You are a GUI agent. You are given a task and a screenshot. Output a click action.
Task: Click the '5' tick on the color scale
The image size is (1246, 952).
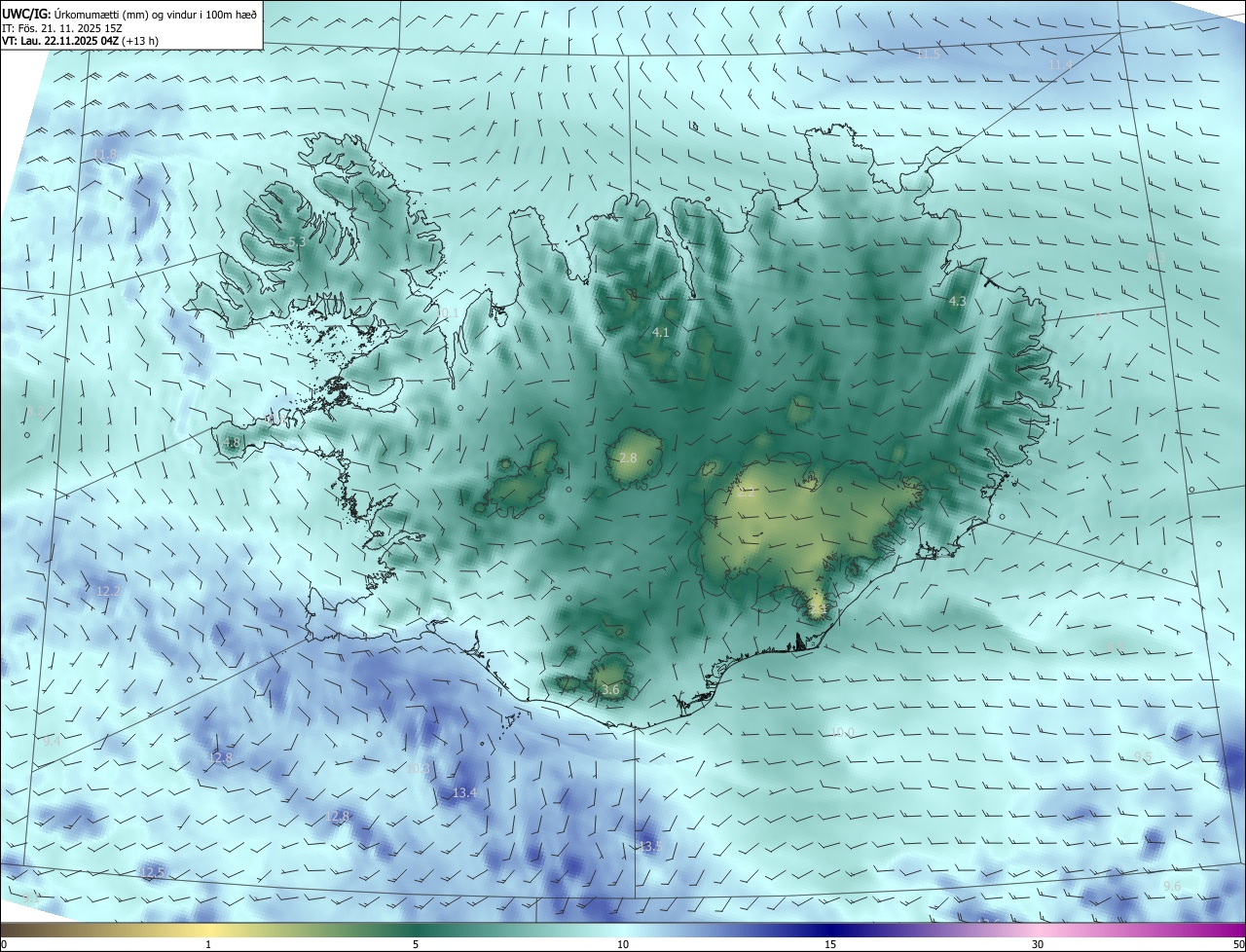(416, 945)
